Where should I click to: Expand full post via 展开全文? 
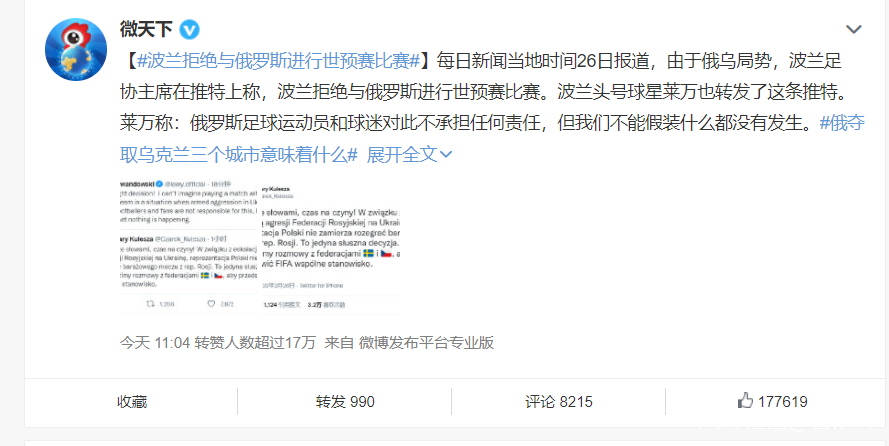coord(402,154)
